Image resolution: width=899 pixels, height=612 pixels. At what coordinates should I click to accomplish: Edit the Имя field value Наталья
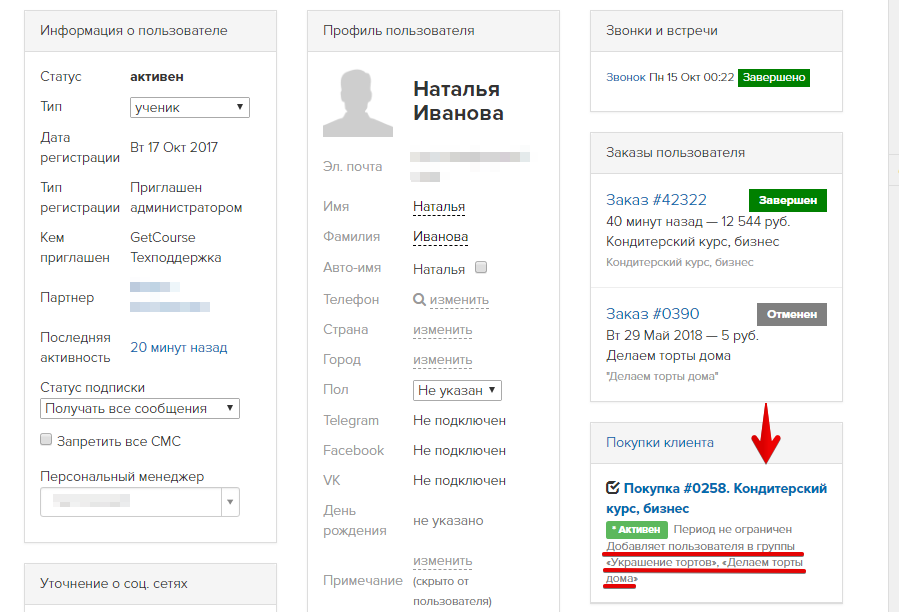pos(439,206)
